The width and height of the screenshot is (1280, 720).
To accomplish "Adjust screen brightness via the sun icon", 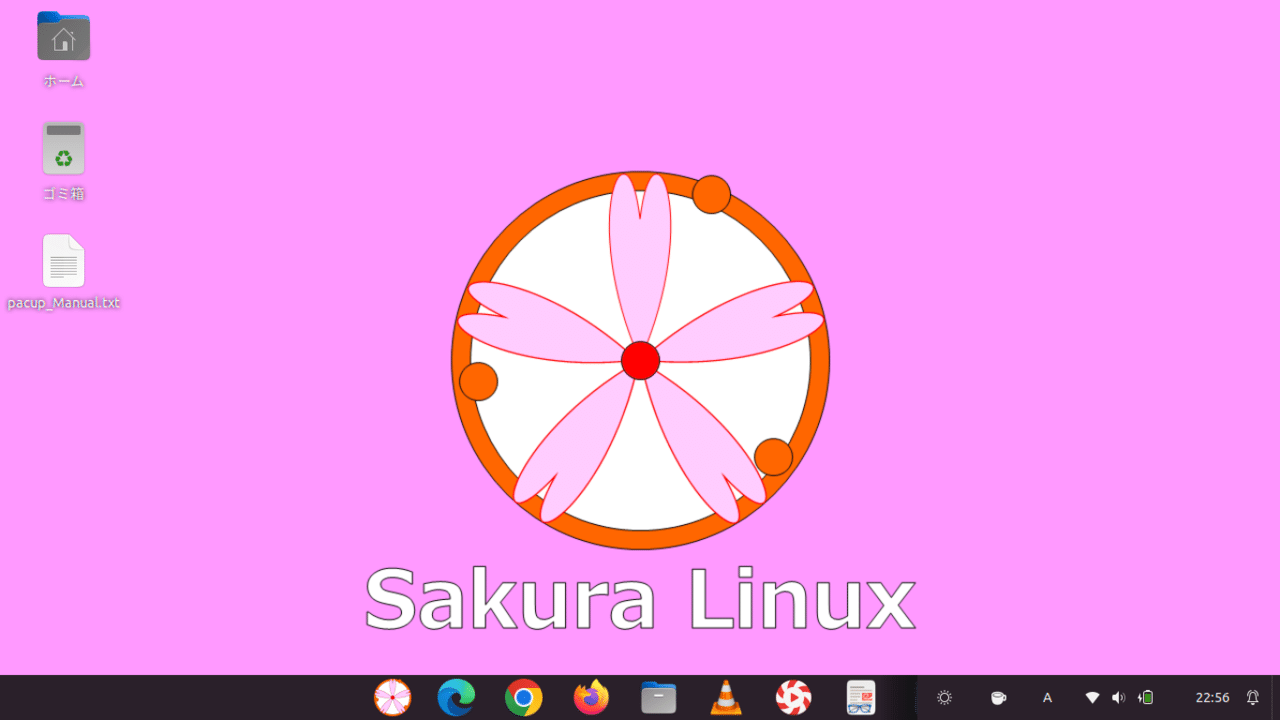I will 942,697.
